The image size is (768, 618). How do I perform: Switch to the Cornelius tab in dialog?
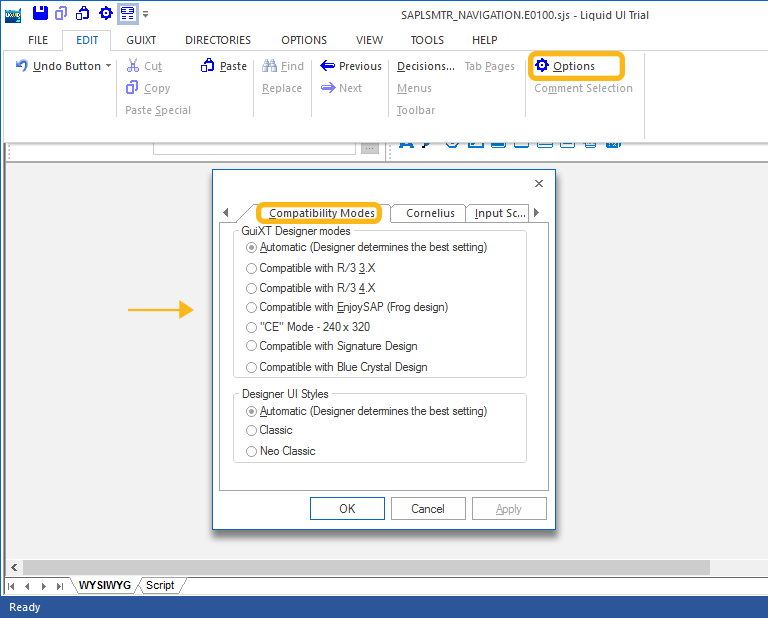click(430, 213)
